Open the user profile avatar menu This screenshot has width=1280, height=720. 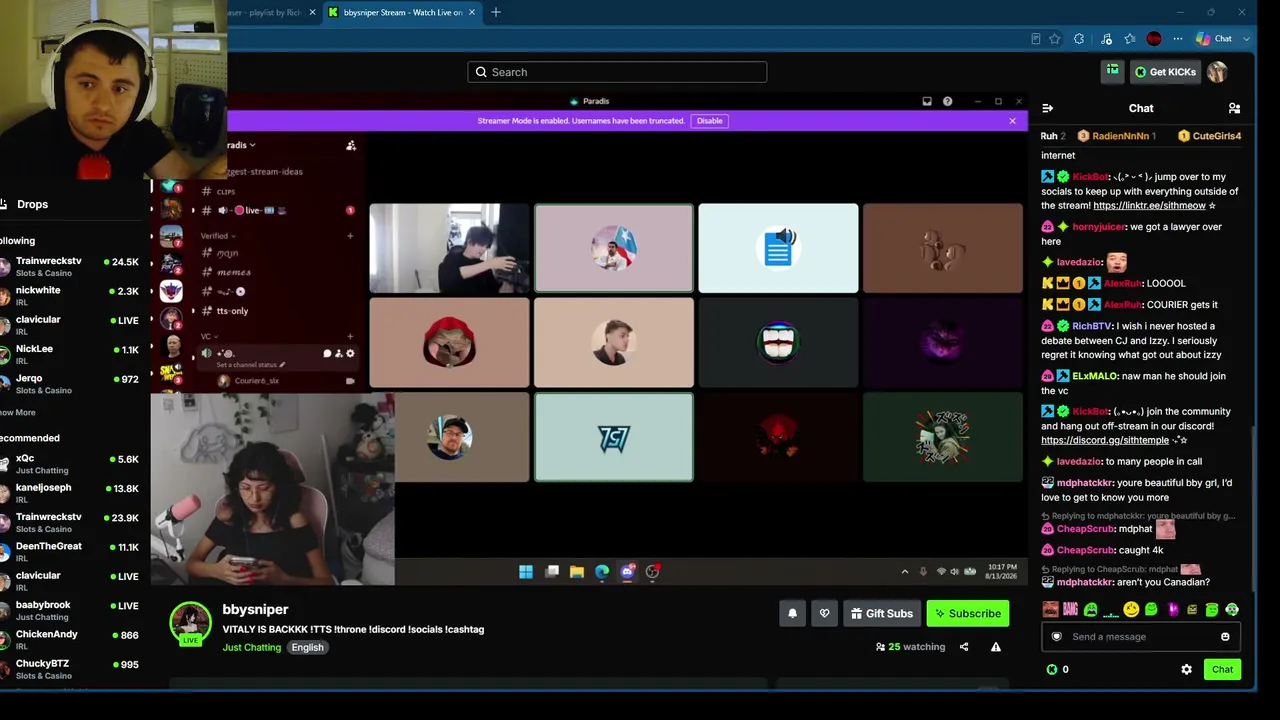click(1217, 72)
